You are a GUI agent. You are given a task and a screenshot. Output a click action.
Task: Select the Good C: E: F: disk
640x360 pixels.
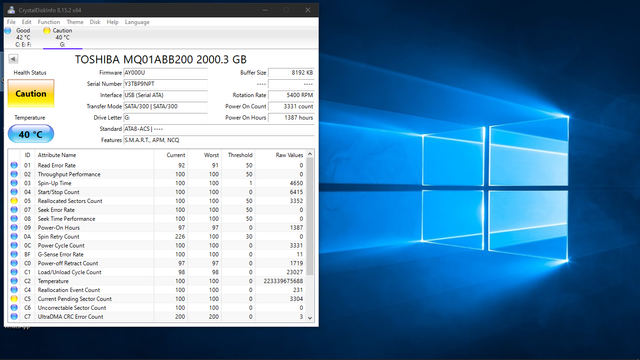[x=23, y=37]
